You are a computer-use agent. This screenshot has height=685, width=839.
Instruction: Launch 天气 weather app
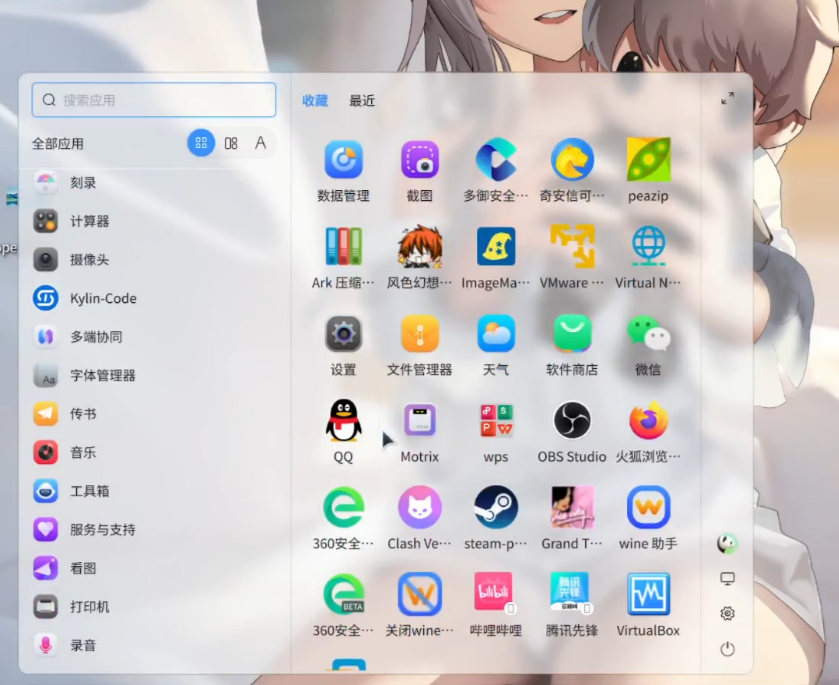pos(496,334)
